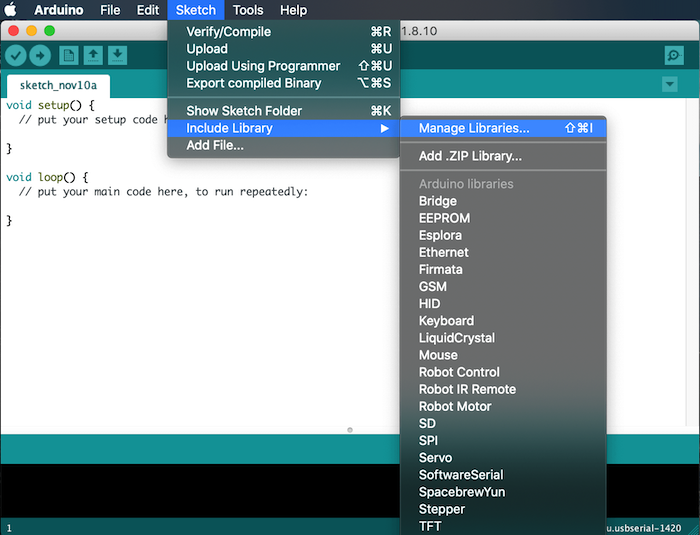Switch to the sketch_nov10a tab
The width and height of the screenshot is (700, 535).
[x=58, y=85]
